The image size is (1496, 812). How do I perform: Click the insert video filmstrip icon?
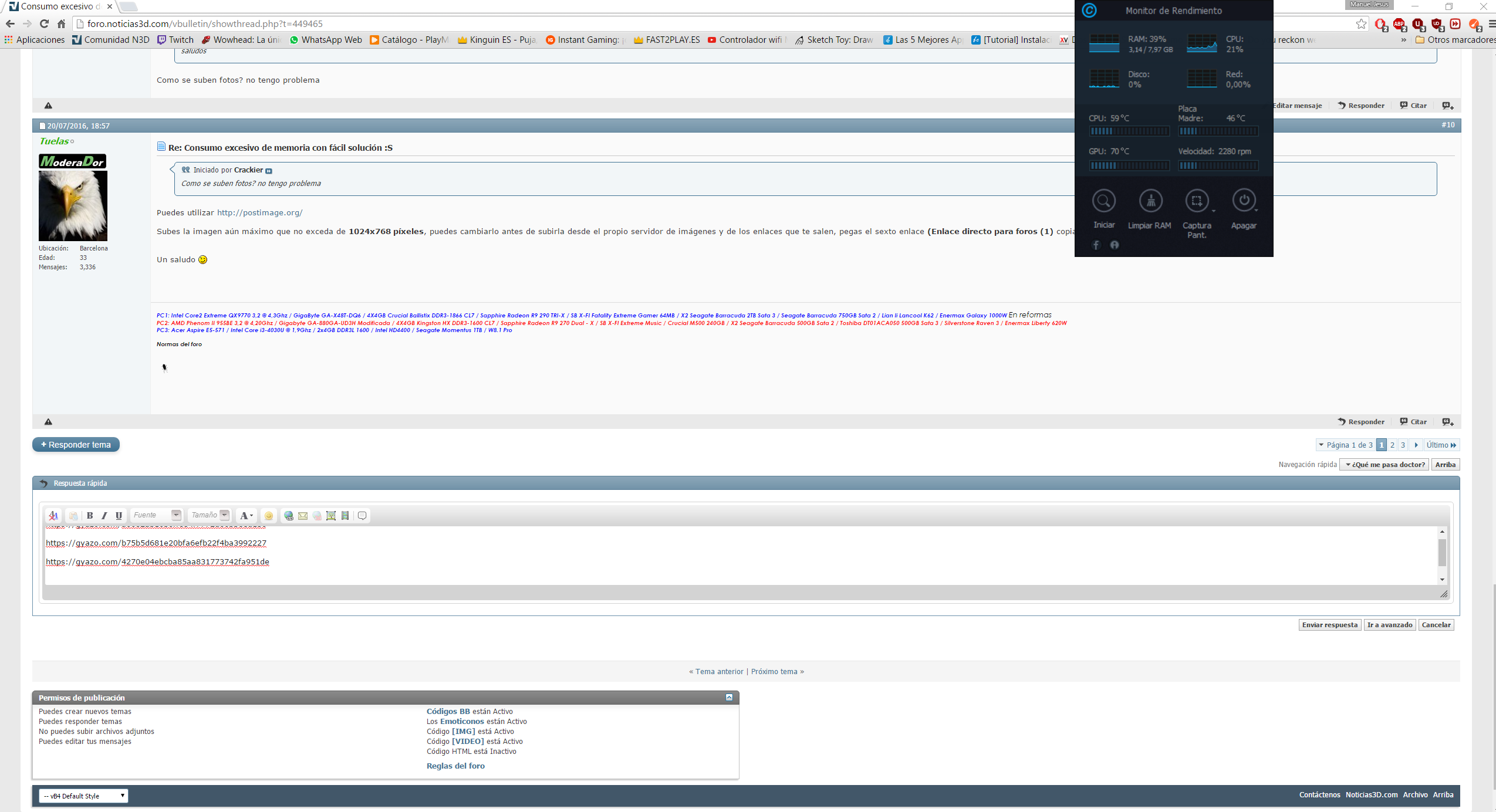point(345,516)
